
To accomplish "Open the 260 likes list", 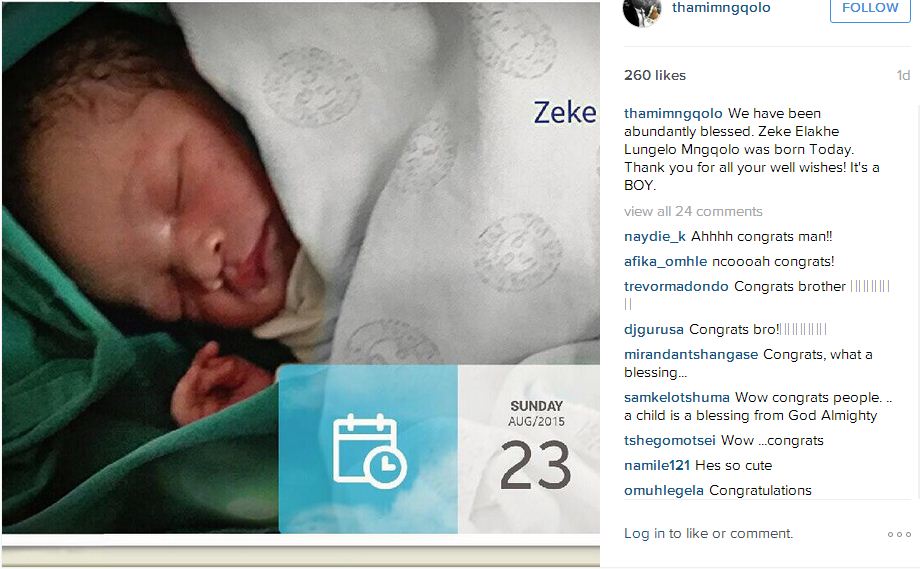I will tap(655, 75).
